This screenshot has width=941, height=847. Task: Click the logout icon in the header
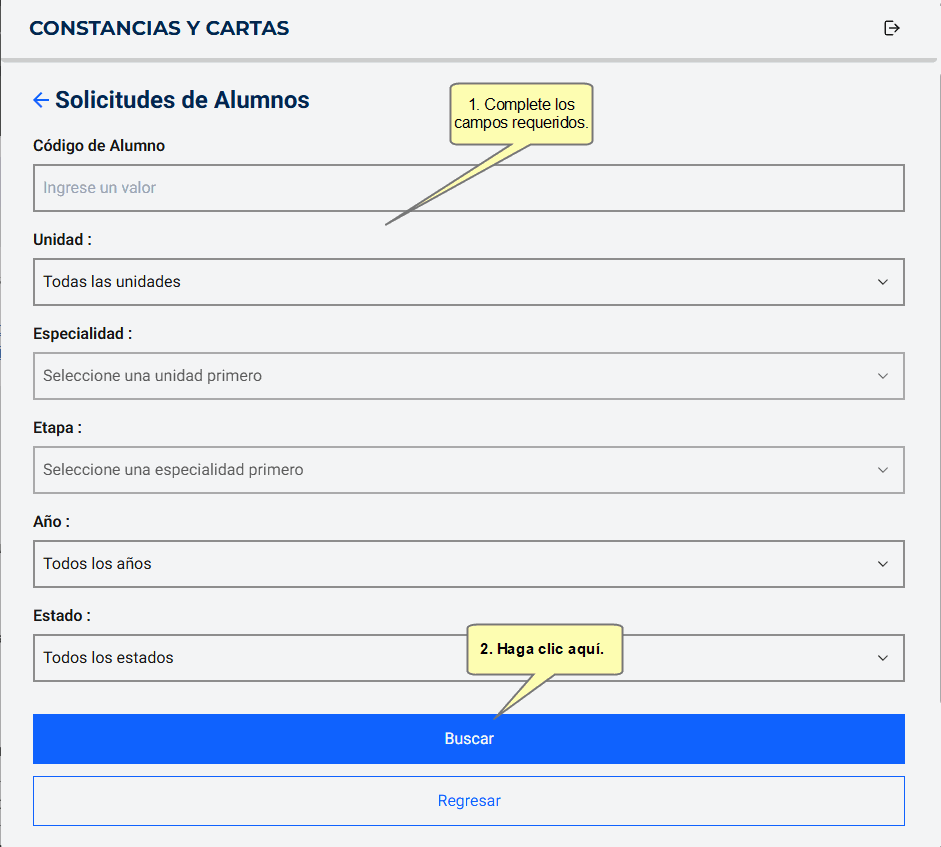click(x=892, y=28)
